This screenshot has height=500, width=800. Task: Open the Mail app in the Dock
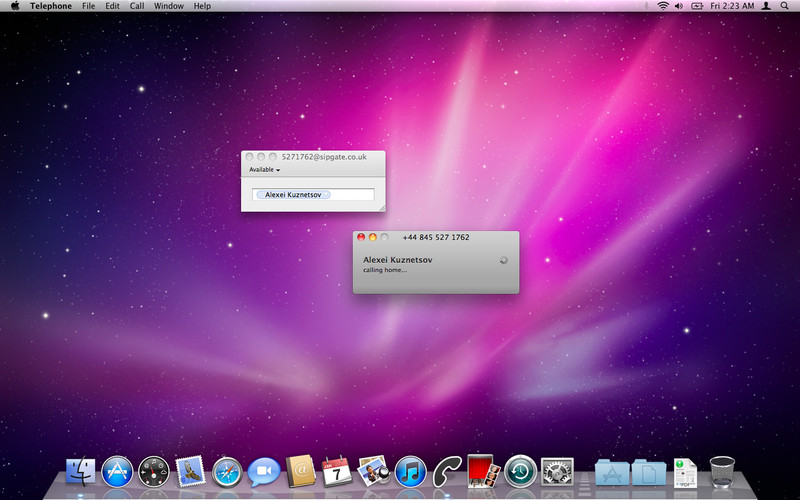[x=191, y=471]
